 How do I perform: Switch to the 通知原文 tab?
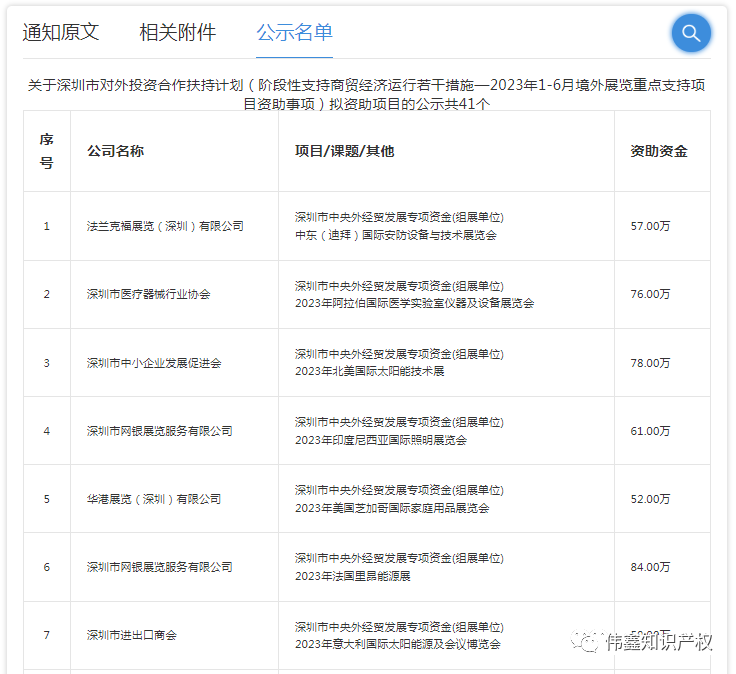pos(61,32)
